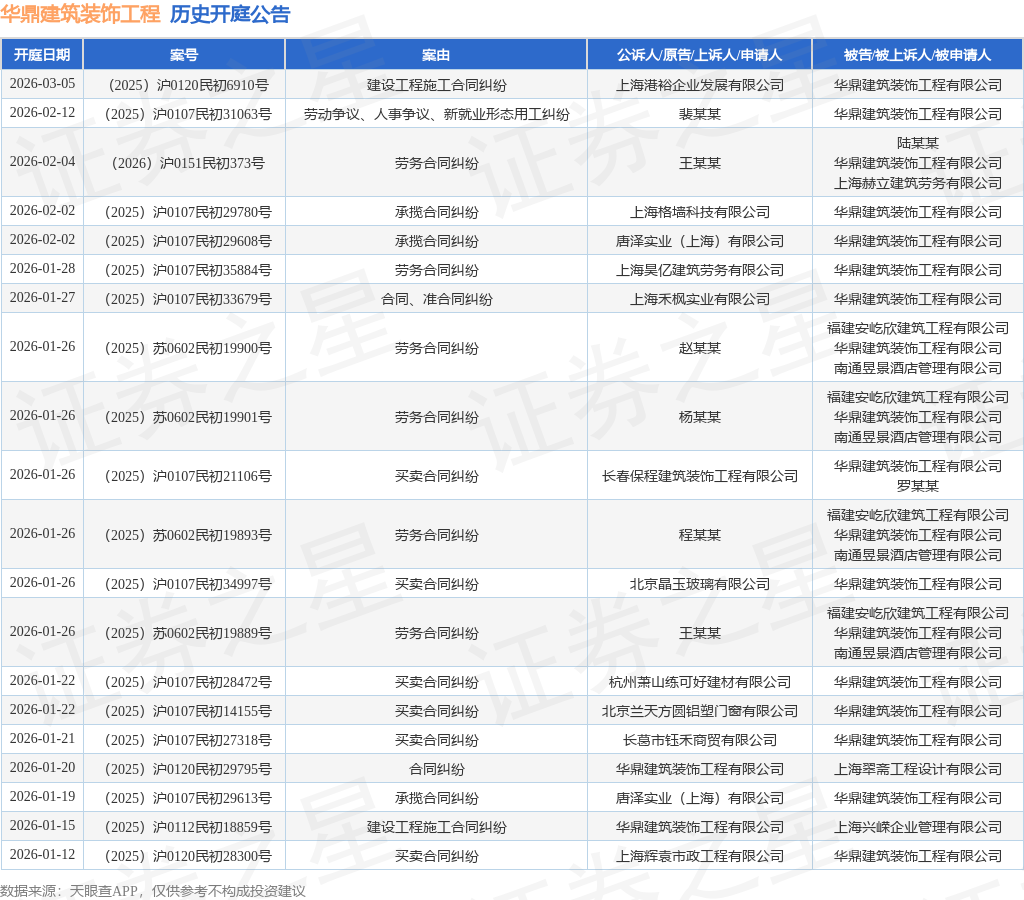1024x900 pixels.
Task: Select case number 沪0107民初29613号
Action: [189, 797]
